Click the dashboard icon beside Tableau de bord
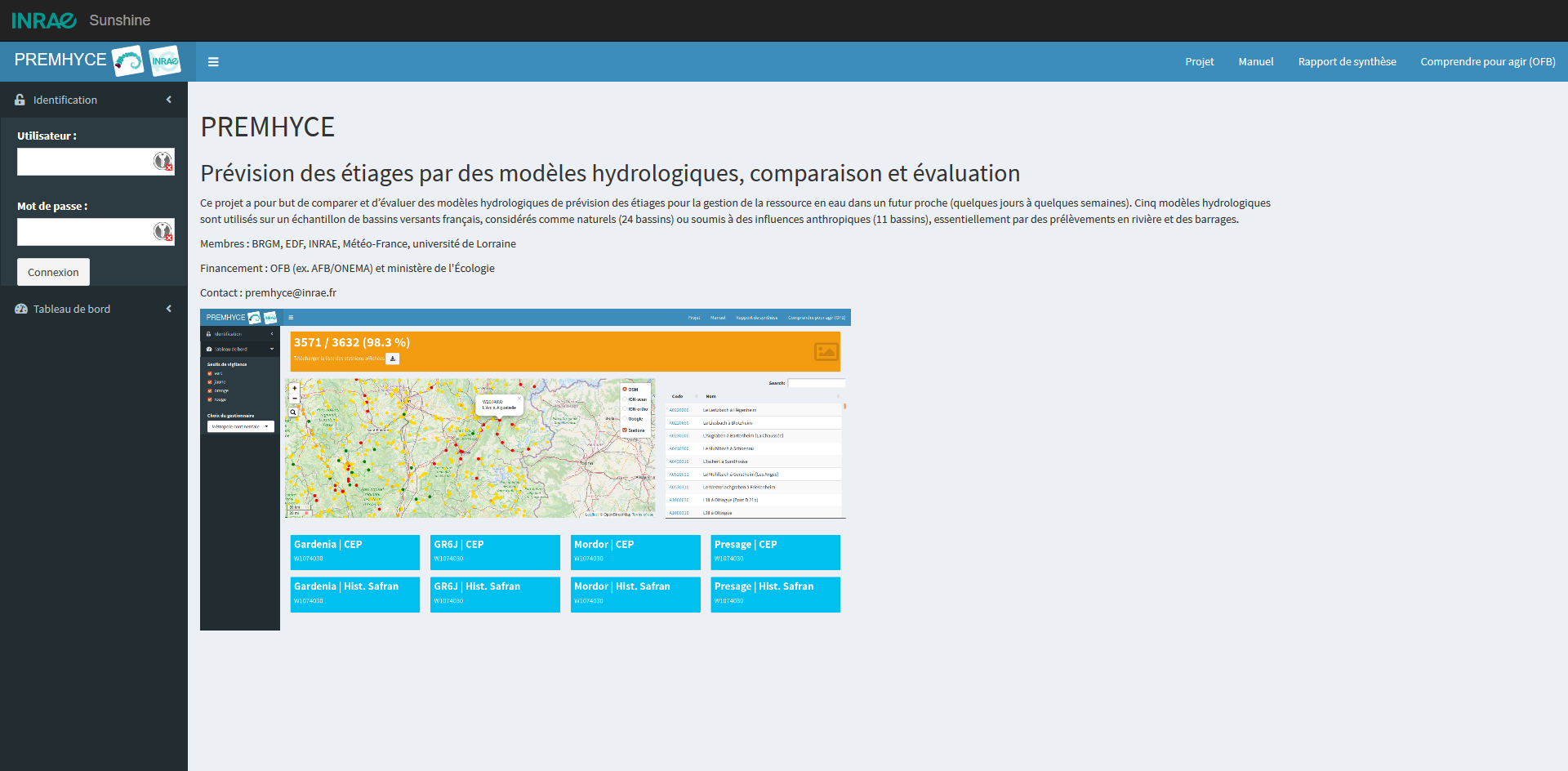 pyautogui.click(x=21, y=309)
